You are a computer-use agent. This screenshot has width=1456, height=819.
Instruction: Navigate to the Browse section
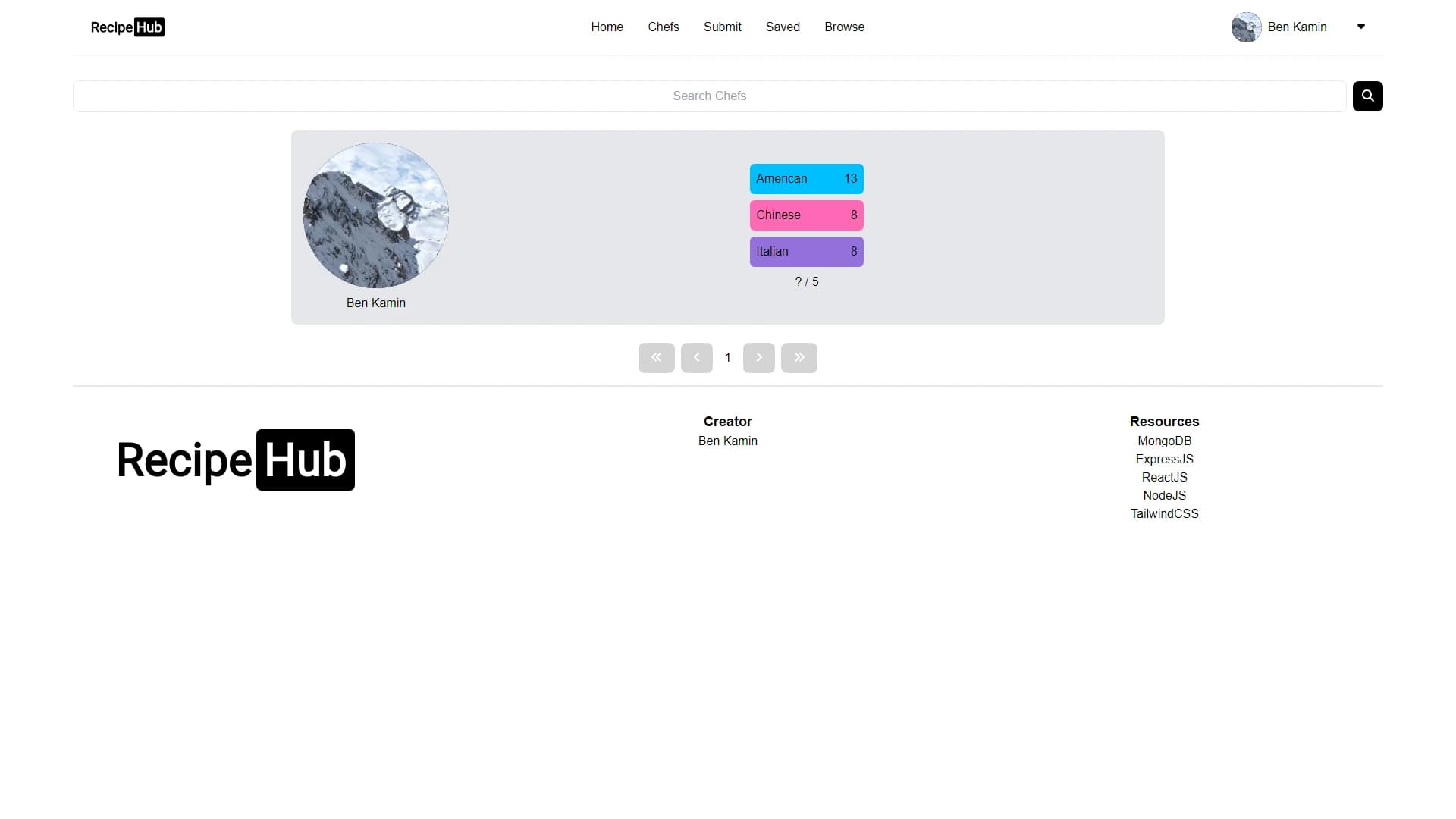844,27
